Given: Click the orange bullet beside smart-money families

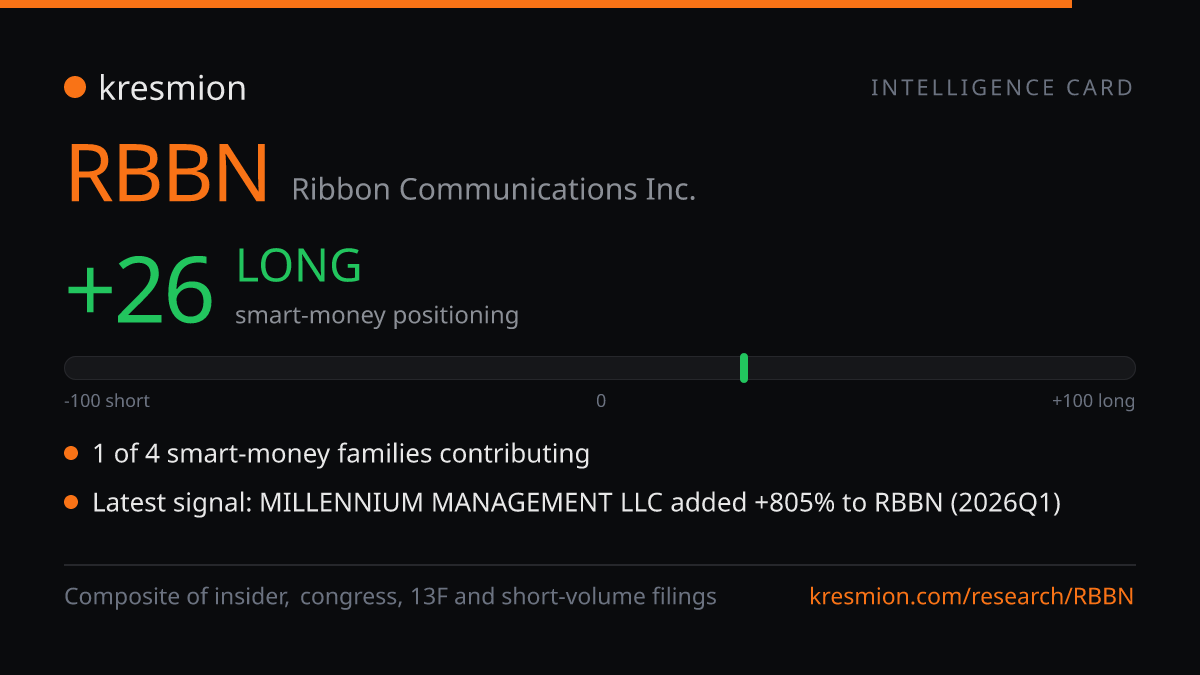Looking at the screenshot, I should pos(71,454).
